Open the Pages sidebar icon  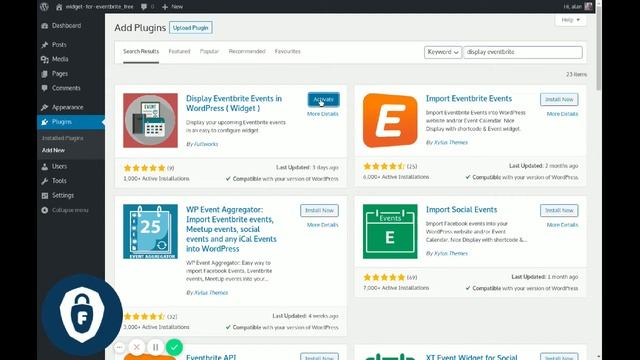click(44, 74)
